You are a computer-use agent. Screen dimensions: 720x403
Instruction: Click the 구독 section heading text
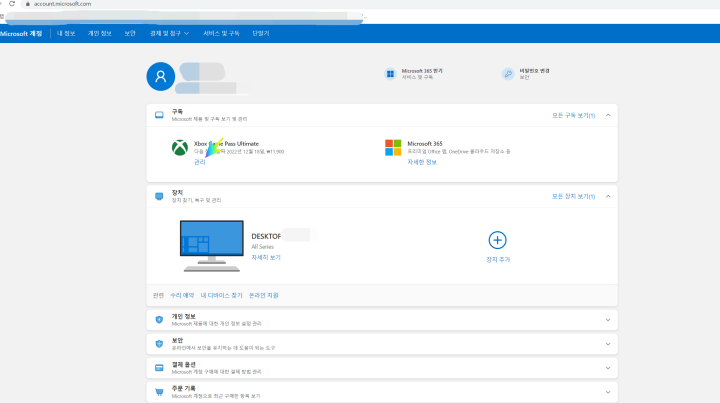177,112
